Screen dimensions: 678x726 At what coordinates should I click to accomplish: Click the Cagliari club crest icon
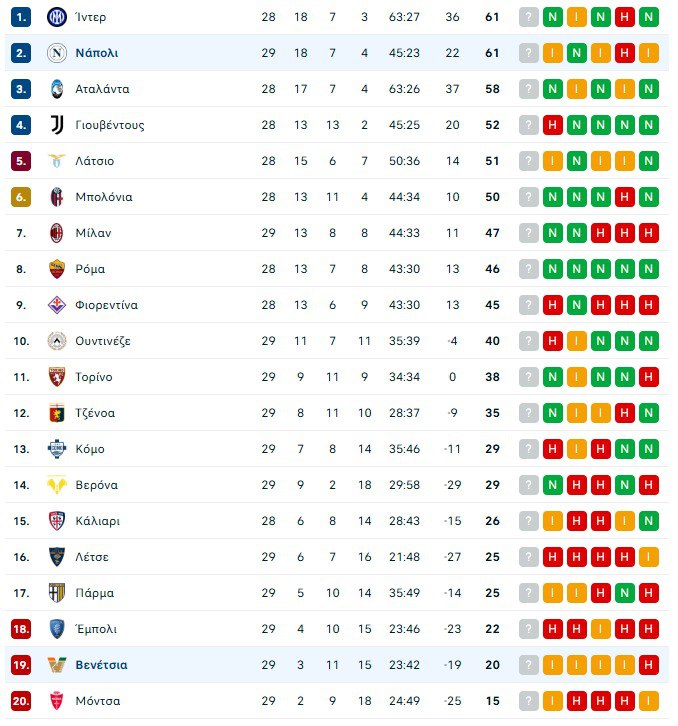click(56, 521)
